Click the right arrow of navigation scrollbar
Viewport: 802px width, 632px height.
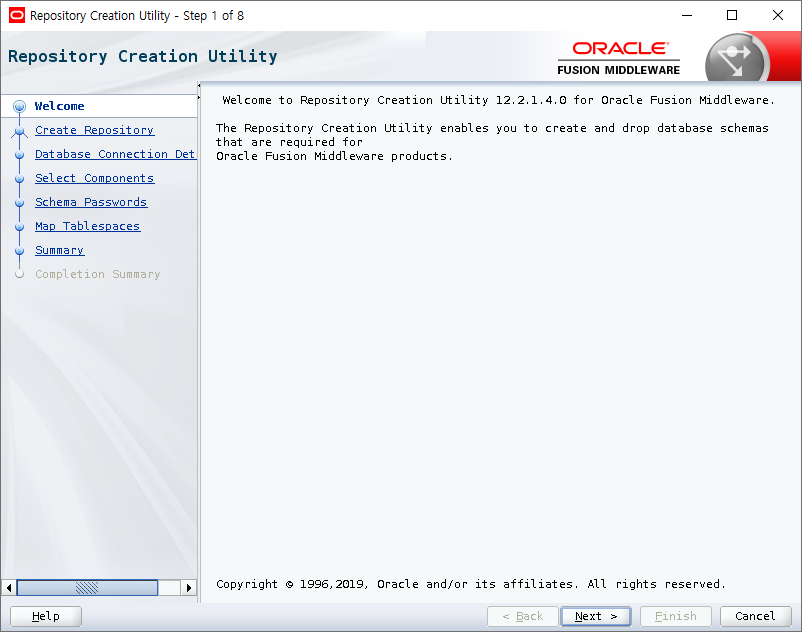[189, 588]
